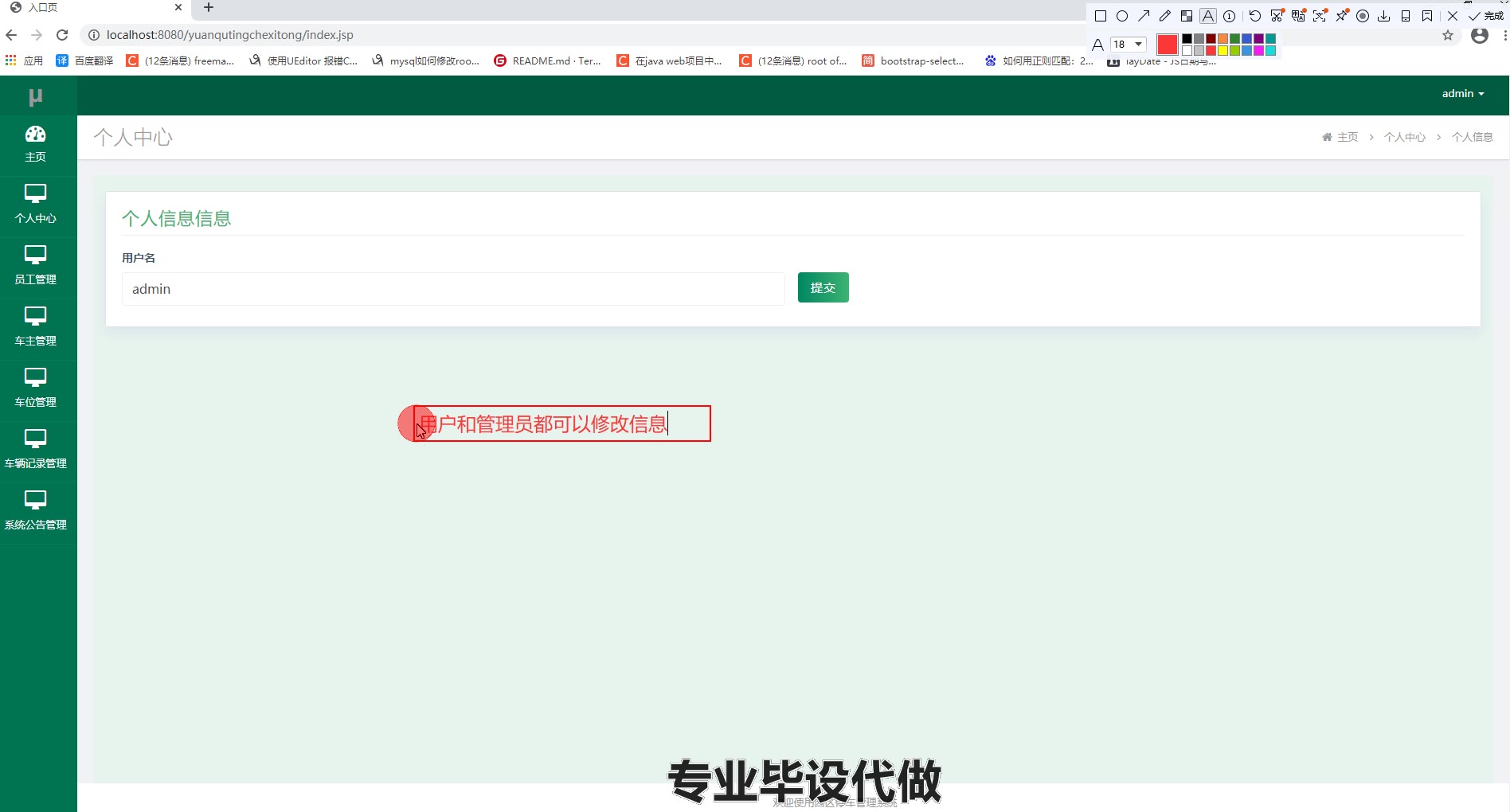Image resolution: width=1510 pixels, height=812 pixels.
Task: Open 系统公告管理 in the sidebar
Action: point(36,511)
